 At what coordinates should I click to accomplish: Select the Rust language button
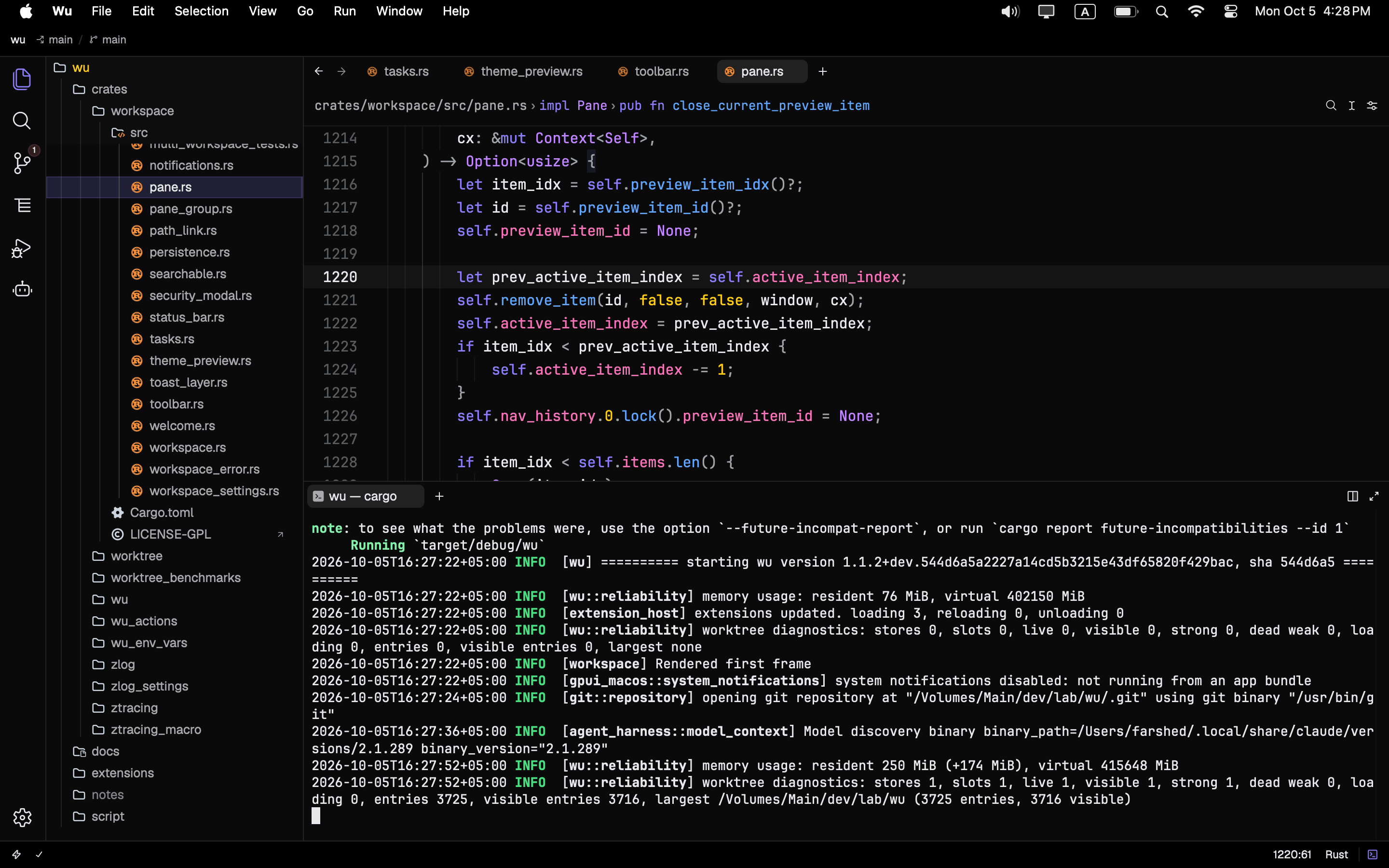pos(1336,854)
